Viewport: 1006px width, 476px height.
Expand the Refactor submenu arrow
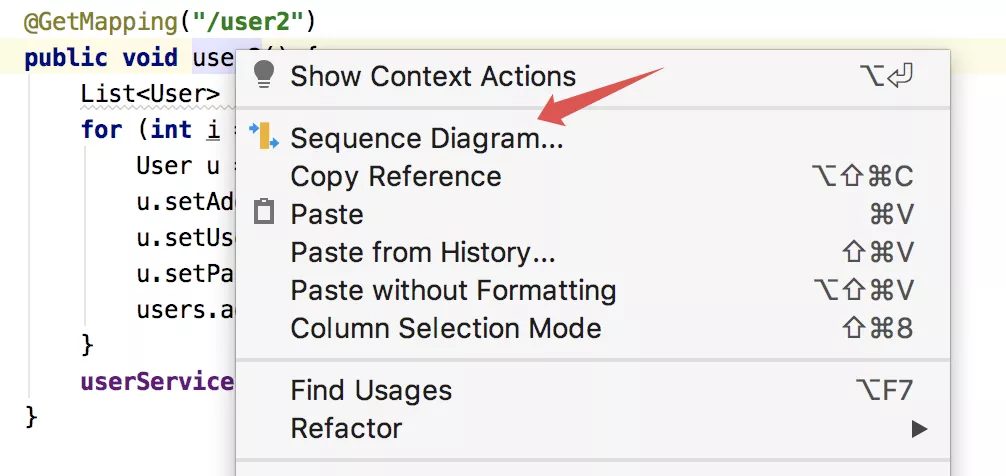(919, 429)
